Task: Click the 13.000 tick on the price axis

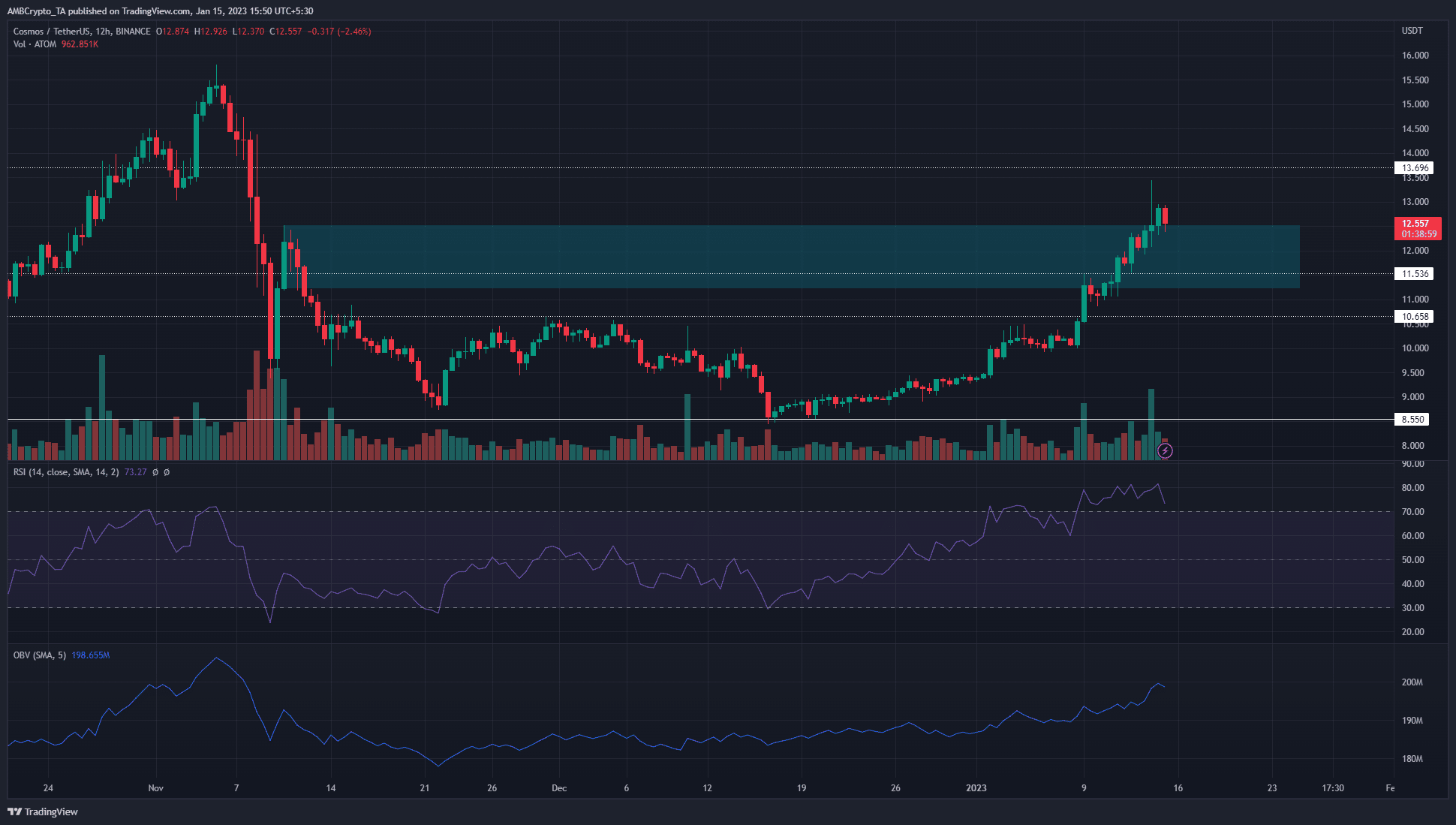Action: pyautogui.click(x=1415, y=202)
